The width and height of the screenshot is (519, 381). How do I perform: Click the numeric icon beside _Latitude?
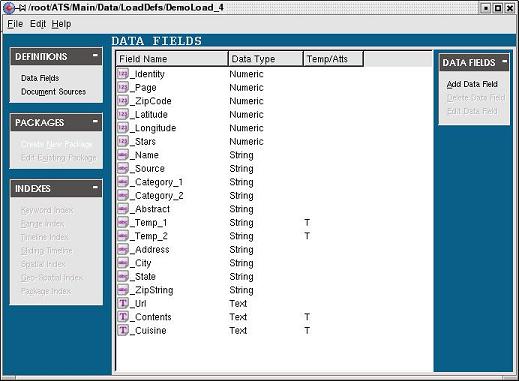(x=123, y=114)
